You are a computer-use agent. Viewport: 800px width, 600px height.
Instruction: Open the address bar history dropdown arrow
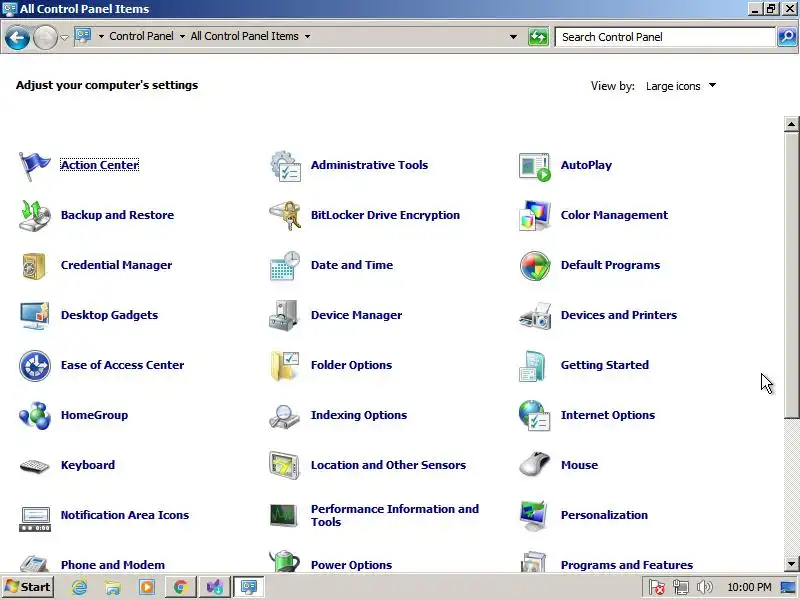point(513,37)
